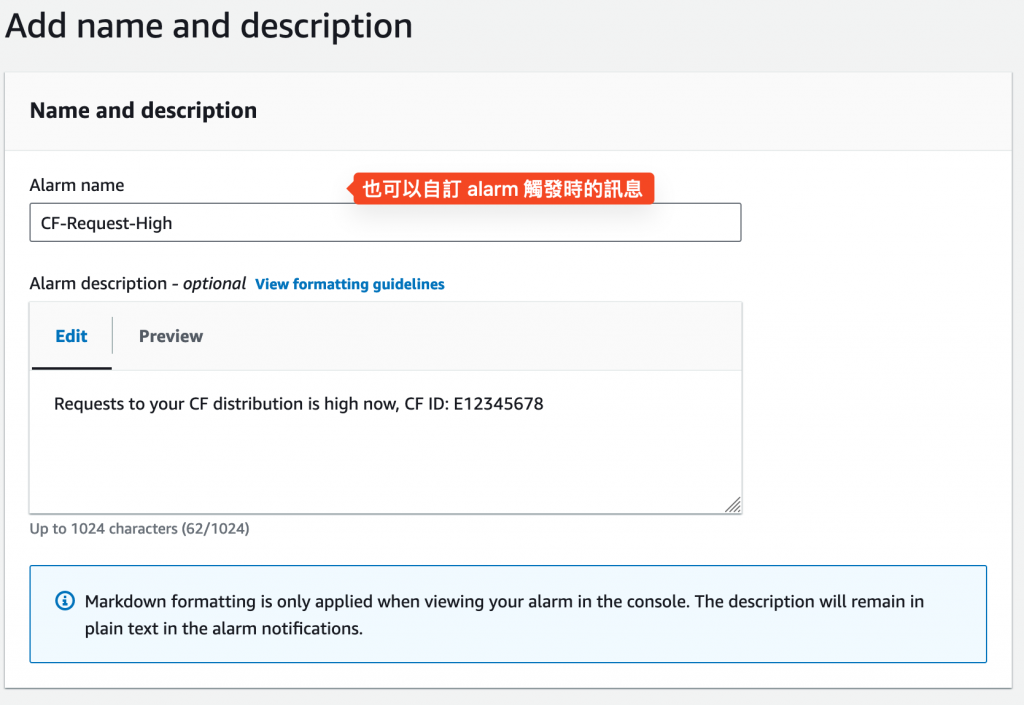Click the plain text in alarm notifications line
The image size is (1024, 705).
[223, 629]
